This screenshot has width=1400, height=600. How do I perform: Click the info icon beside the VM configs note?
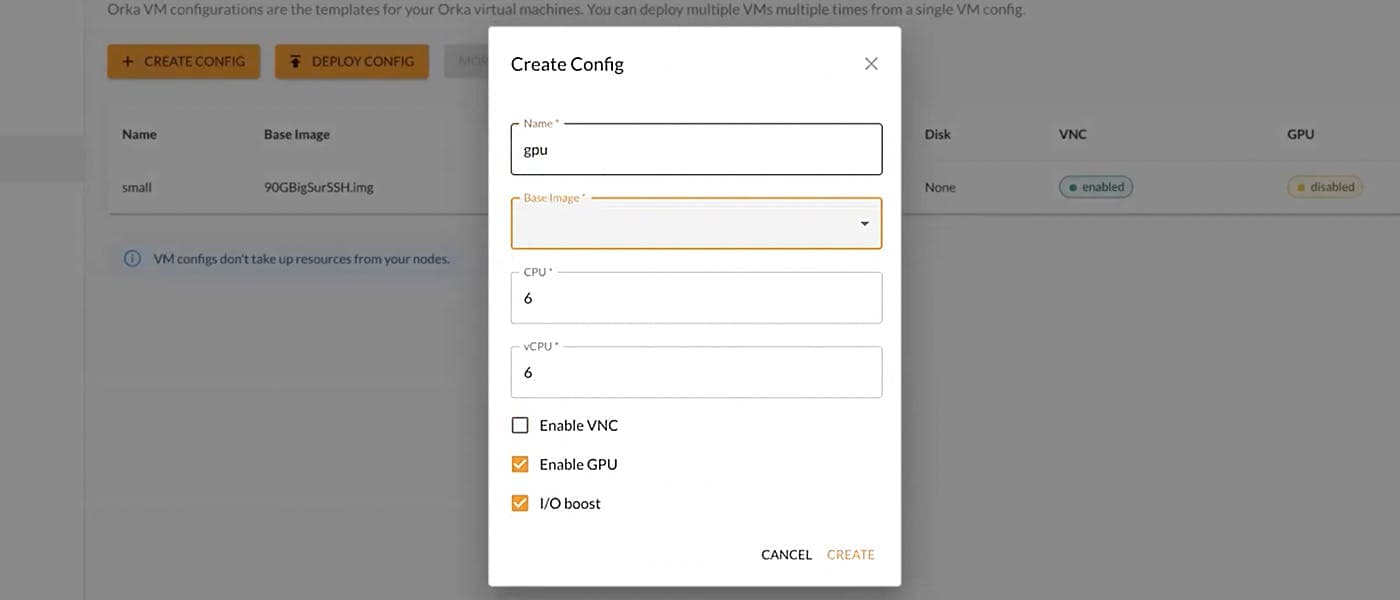(131, 258)
